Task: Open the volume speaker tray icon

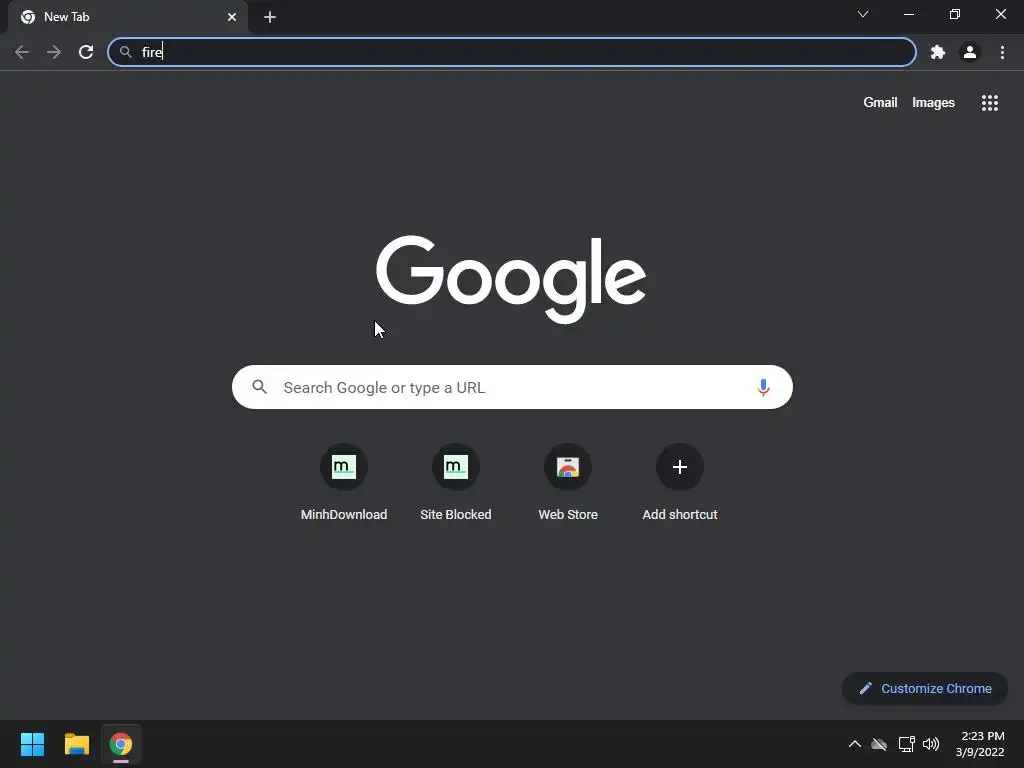Action: [x=931, y=744]
